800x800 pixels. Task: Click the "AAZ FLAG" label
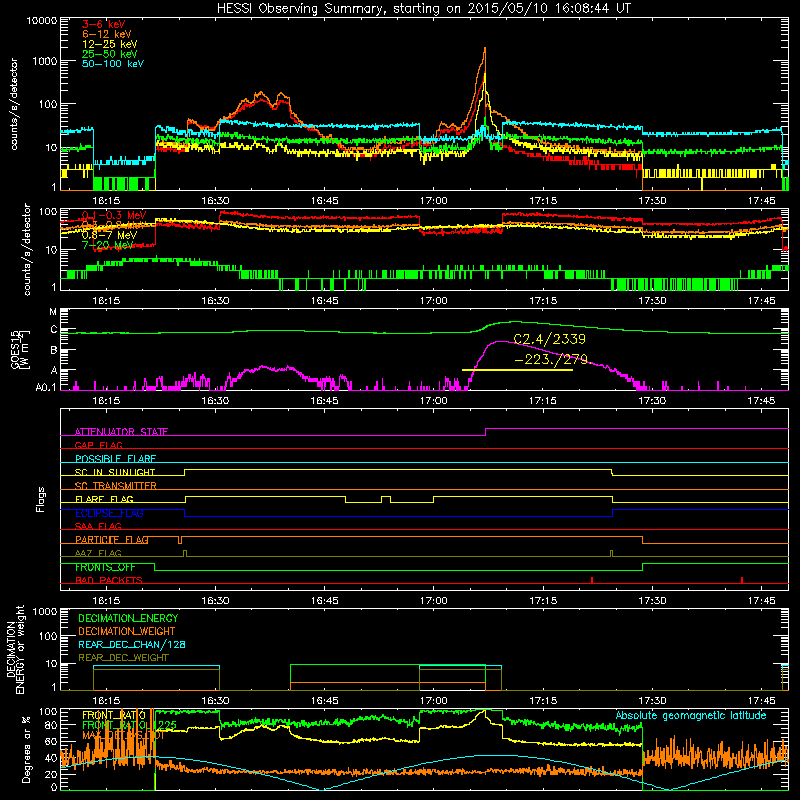98,554
